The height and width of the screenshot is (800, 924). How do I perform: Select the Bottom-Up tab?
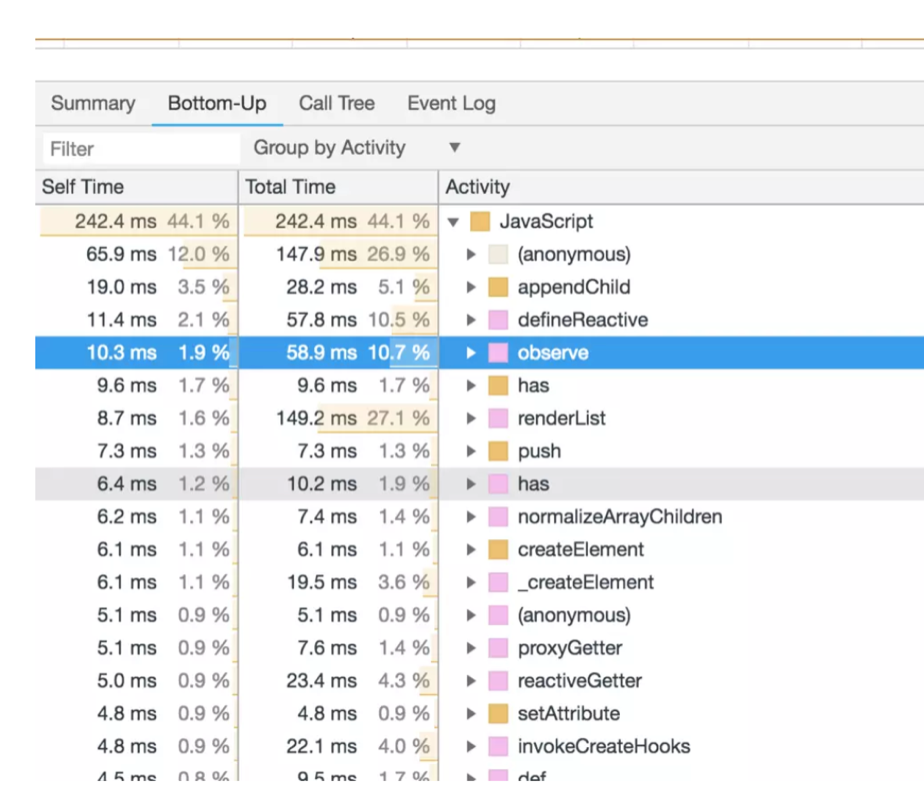click(x=217, y=103)
